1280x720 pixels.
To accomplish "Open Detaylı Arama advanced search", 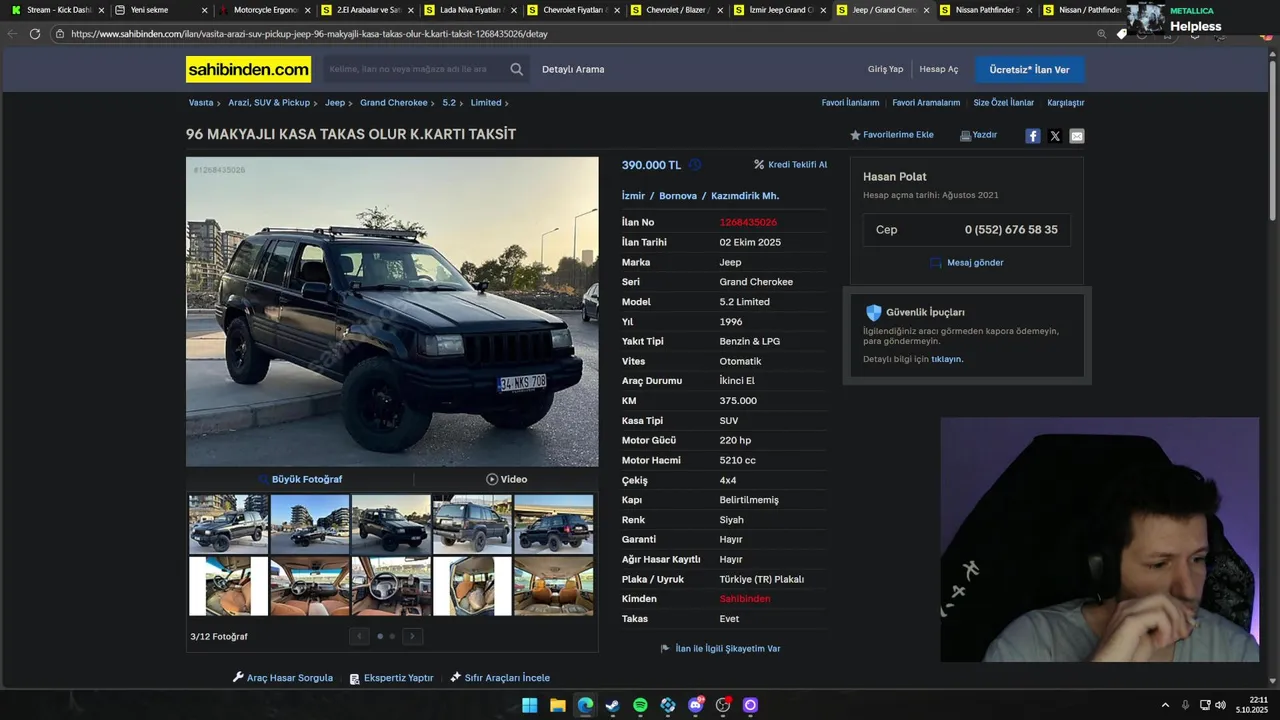I will tap(573, 69).
